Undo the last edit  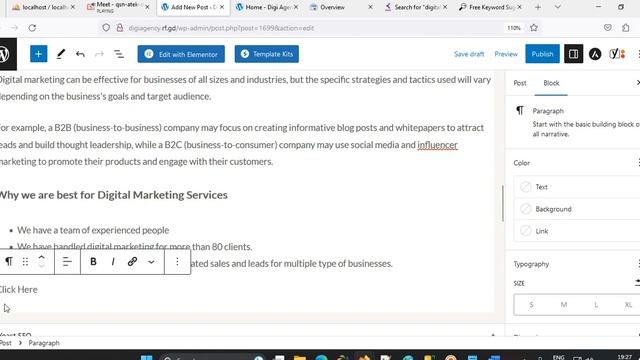[x=80, y=54]
